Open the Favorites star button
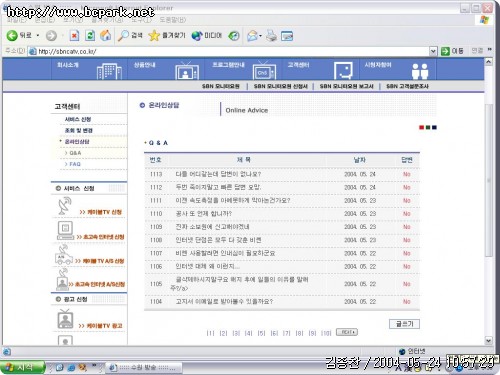 [x=167, y=35]
